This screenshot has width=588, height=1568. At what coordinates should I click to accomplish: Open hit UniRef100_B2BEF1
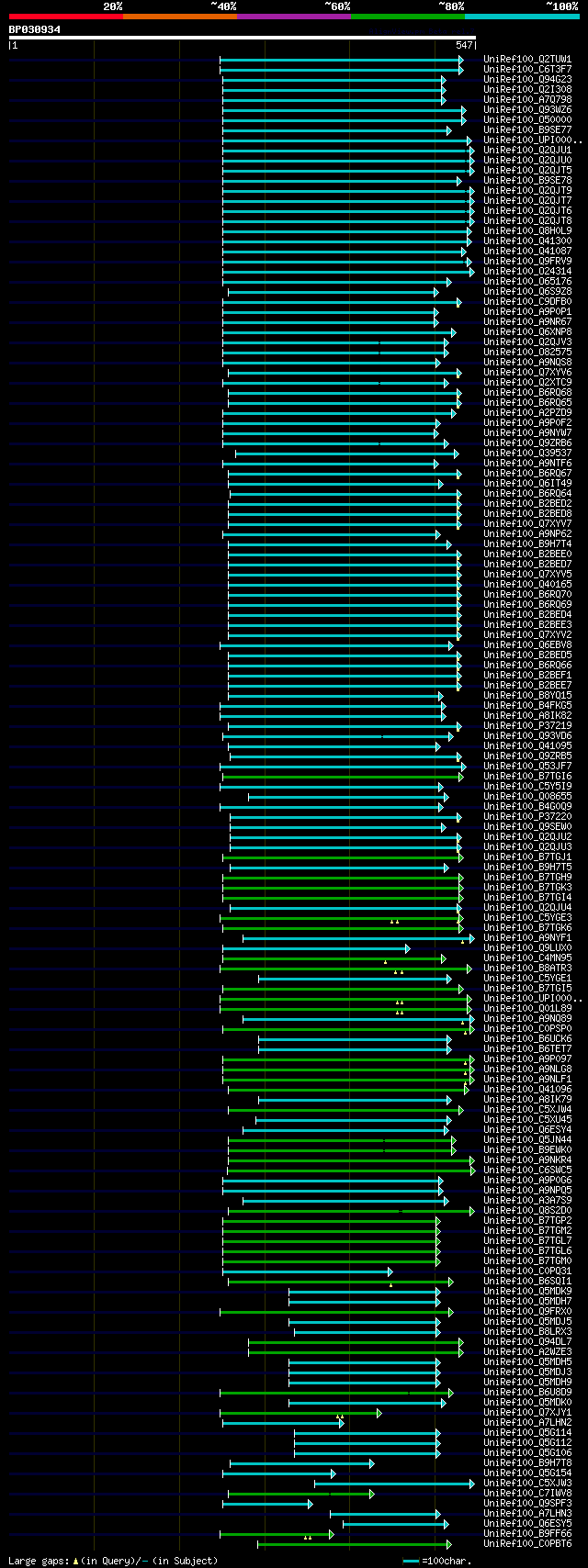coord(527,676)
